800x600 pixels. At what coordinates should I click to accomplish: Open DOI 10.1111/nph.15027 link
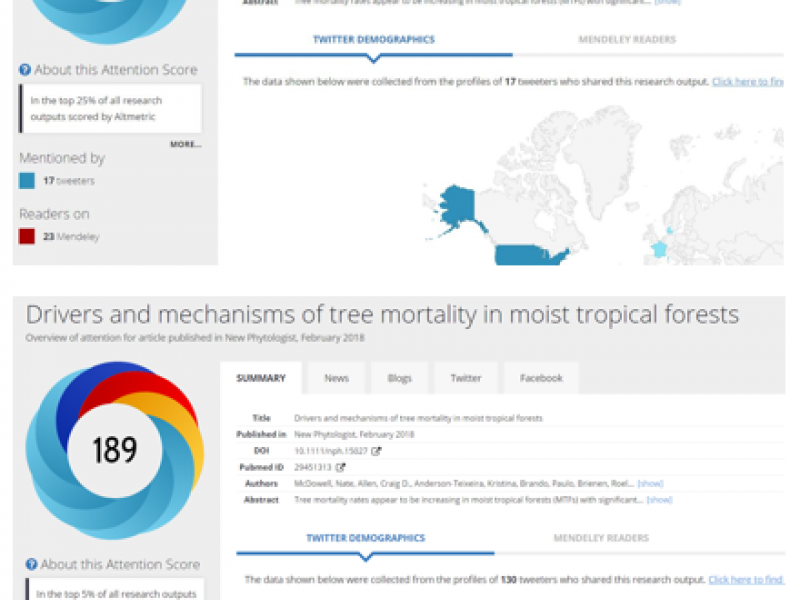pos(331,451)
